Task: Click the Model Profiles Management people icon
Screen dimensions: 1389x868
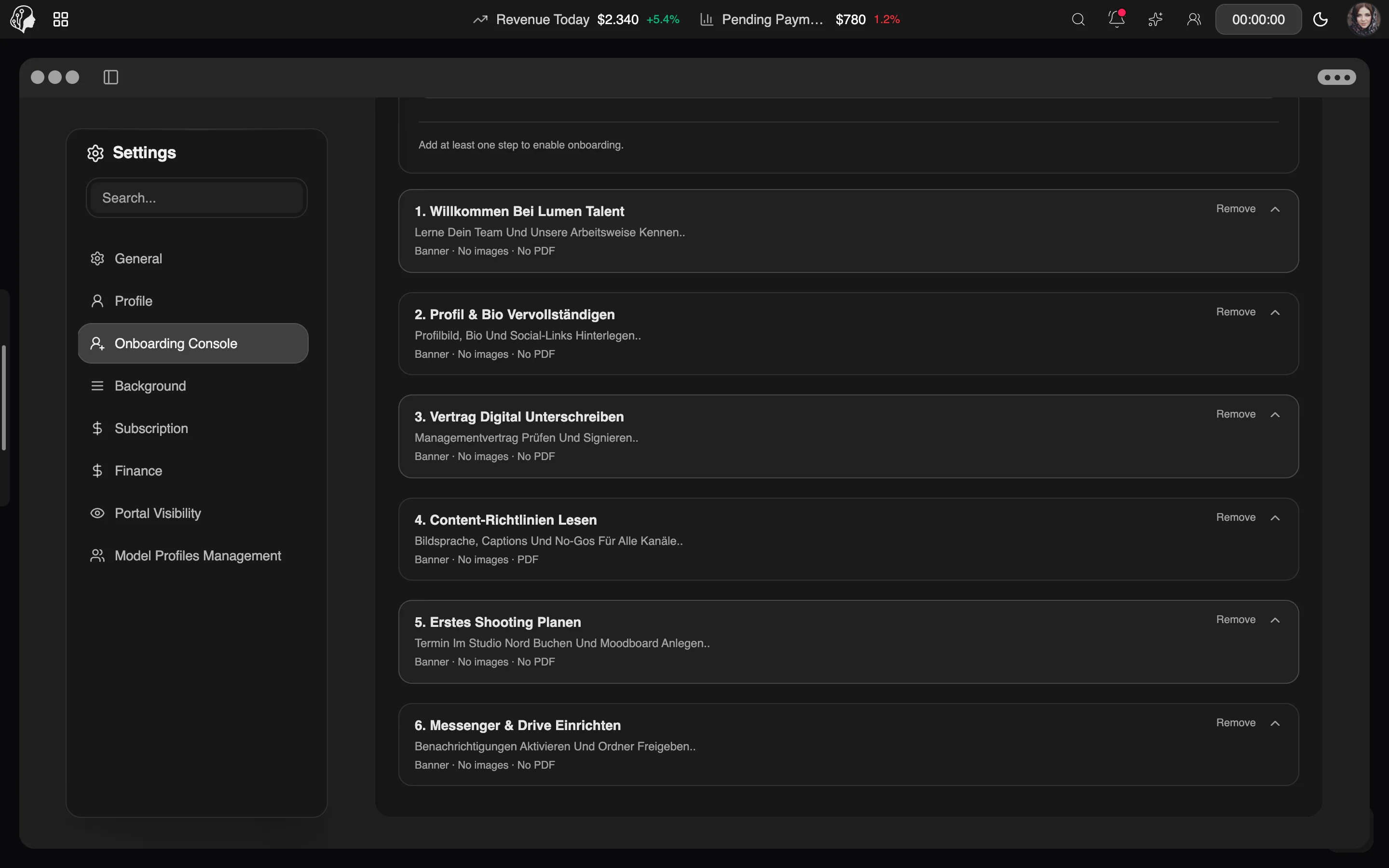Action: tap(97, 556)
